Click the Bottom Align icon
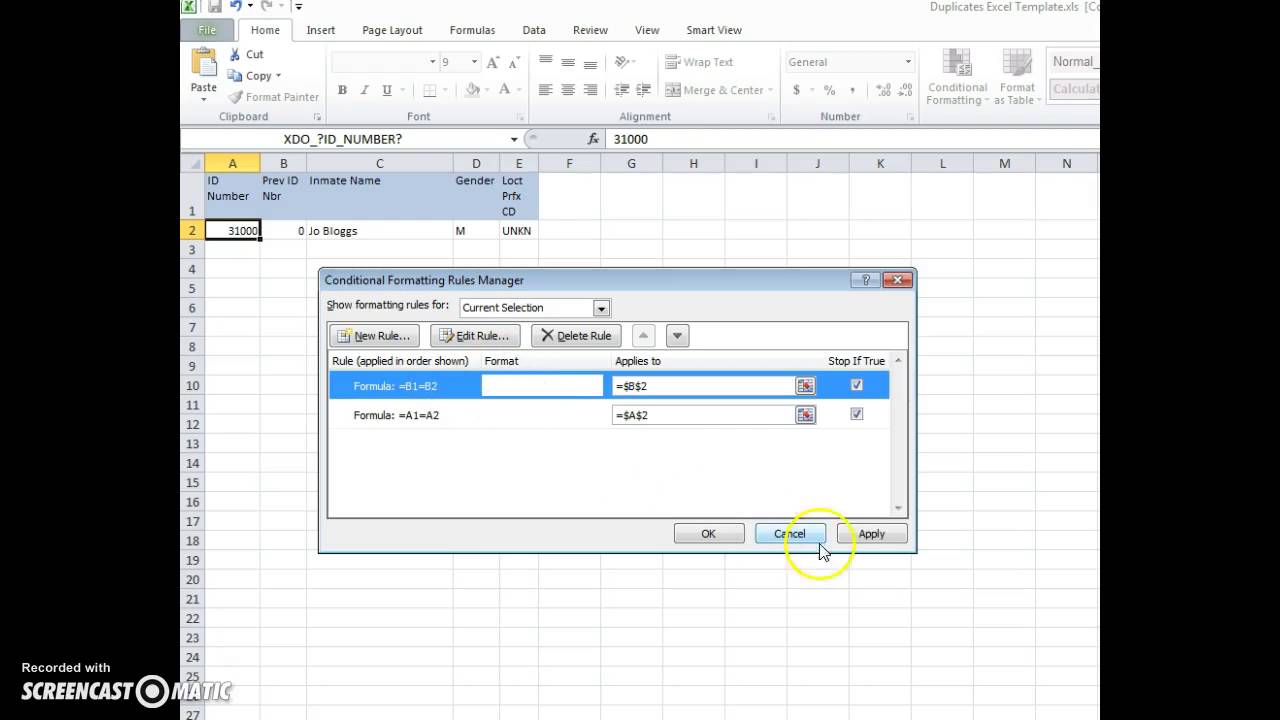The width and height of the screenshot is (1280, 720). point(590,61)
